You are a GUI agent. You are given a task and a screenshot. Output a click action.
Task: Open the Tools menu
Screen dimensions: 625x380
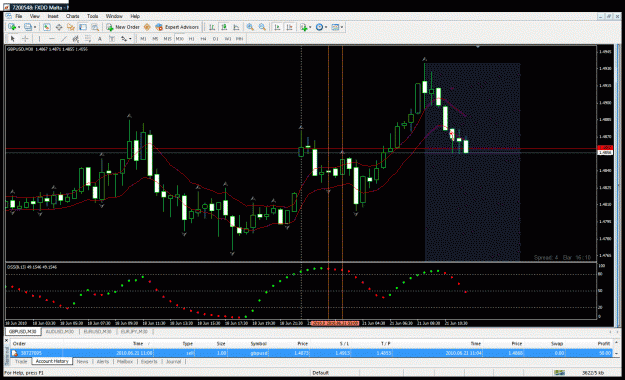(92, 16)
